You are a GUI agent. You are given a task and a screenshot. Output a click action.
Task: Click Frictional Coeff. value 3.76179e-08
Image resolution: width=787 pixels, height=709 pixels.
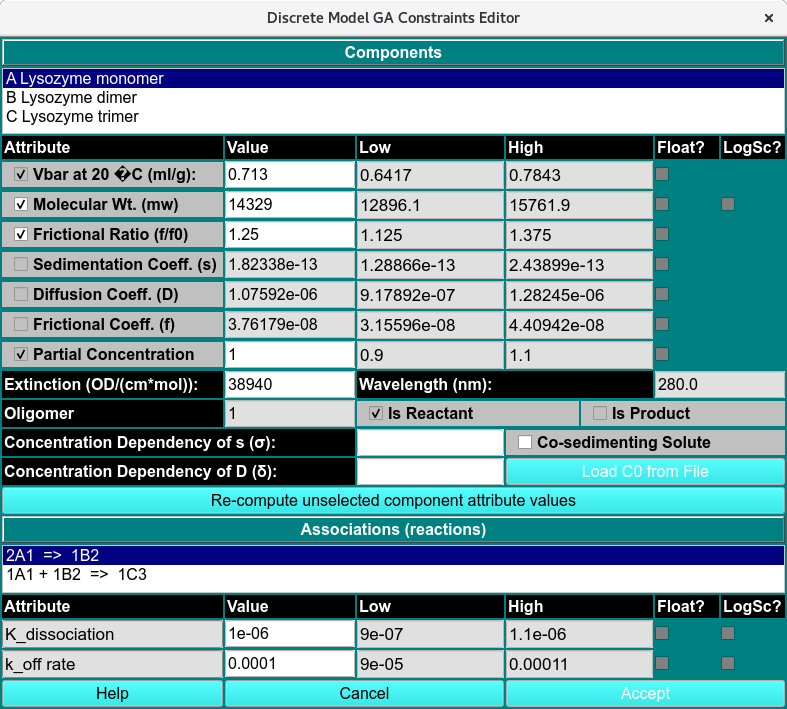click(290, 325)
